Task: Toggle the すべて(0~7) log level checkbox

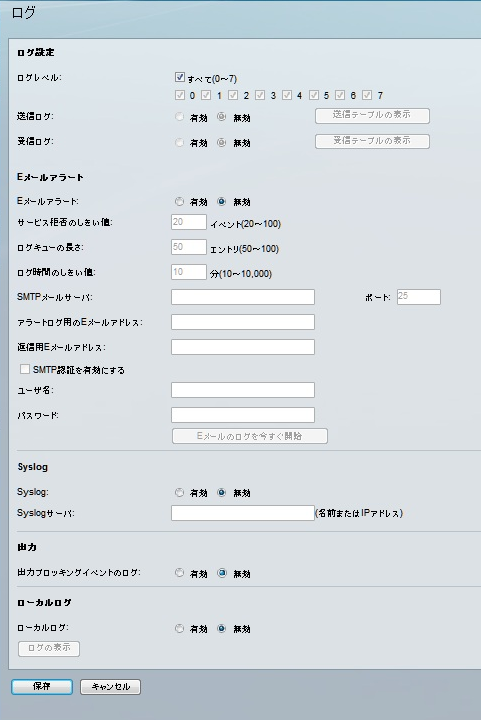Action: click(180, 77)
